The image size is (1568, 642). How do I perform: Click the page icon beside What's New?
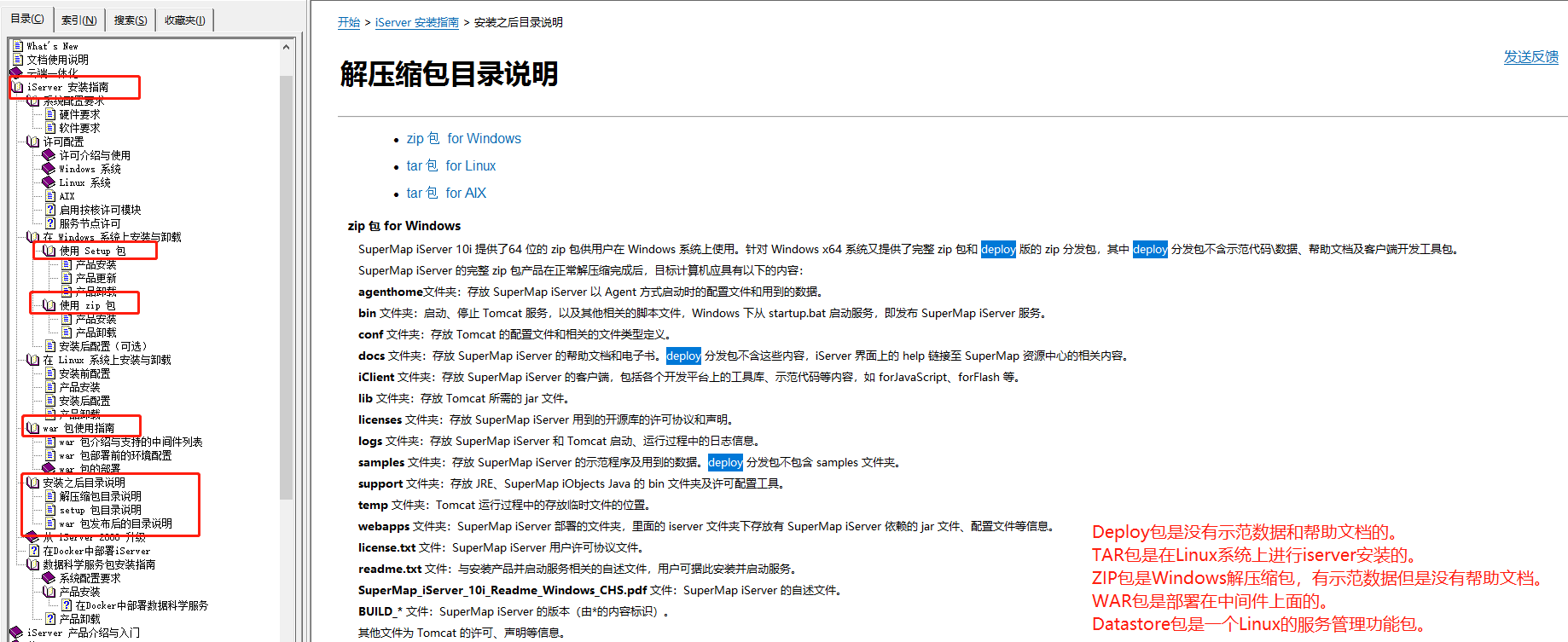tap(18, 46)
